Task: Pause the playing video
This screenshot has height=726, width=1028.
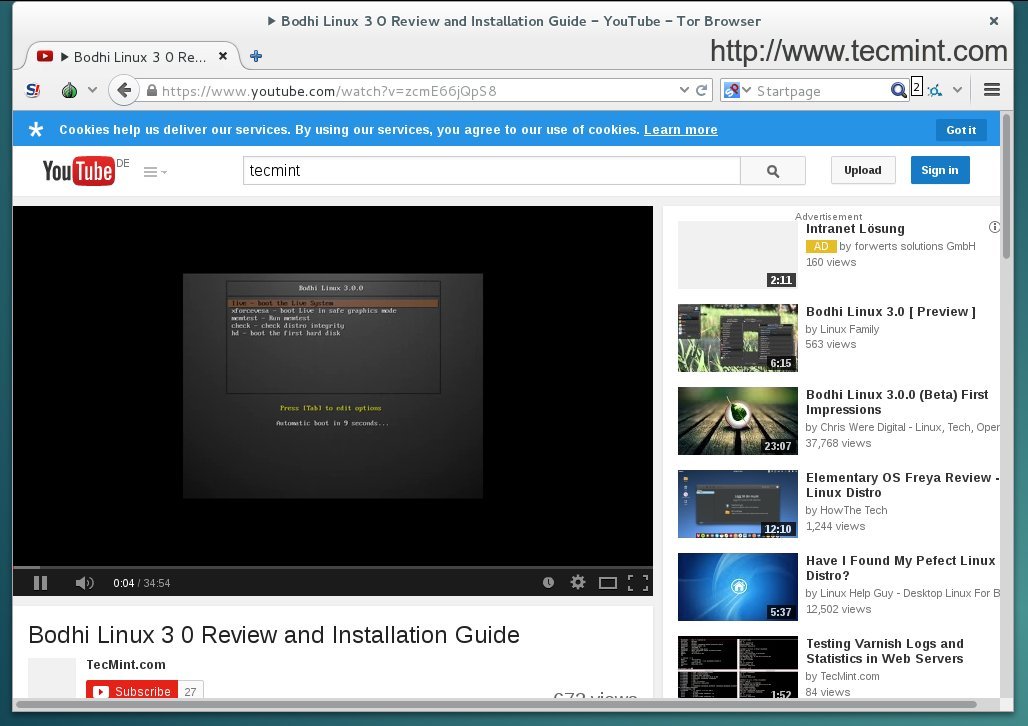Action: (x=41, y=582)
